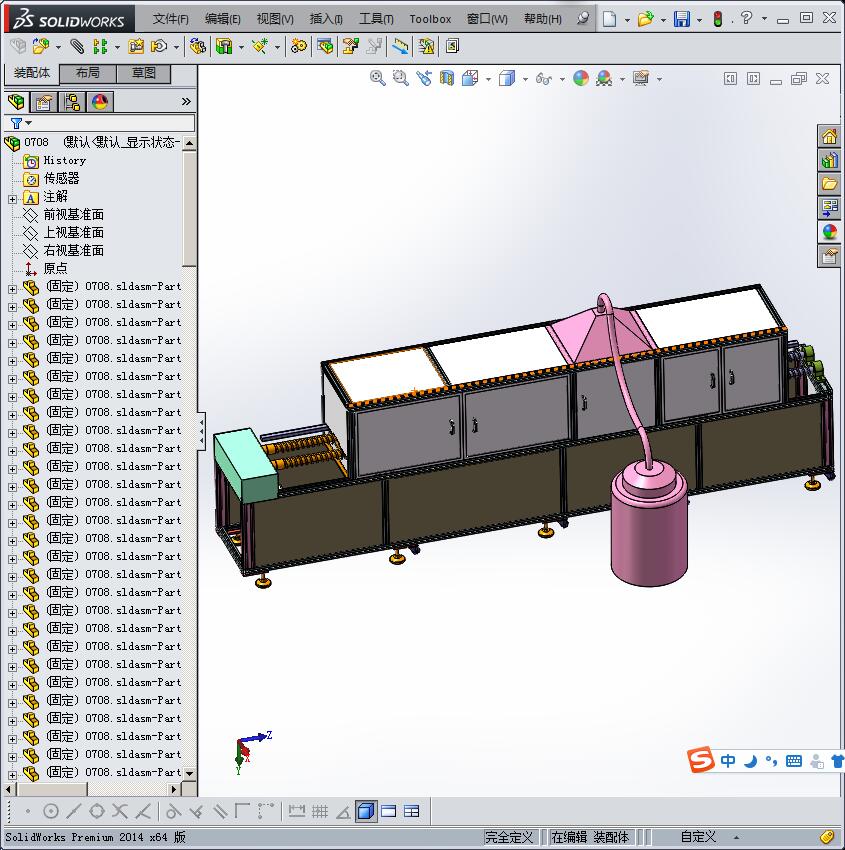
Task: Click the Smart Fasteners icon
Action: click(x=136, y=47)
